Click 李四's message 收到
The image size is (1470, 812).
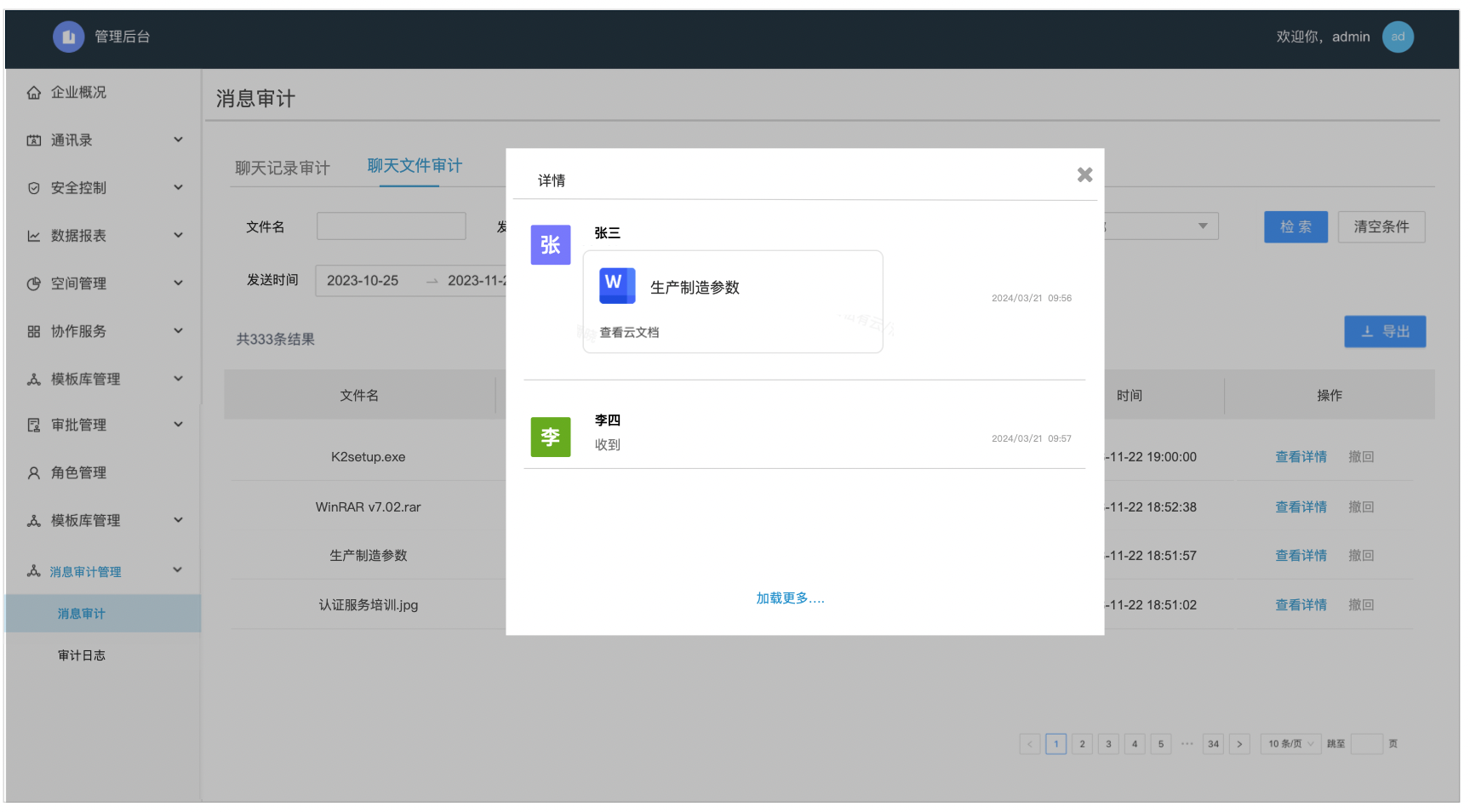click(x=608, y=445)
